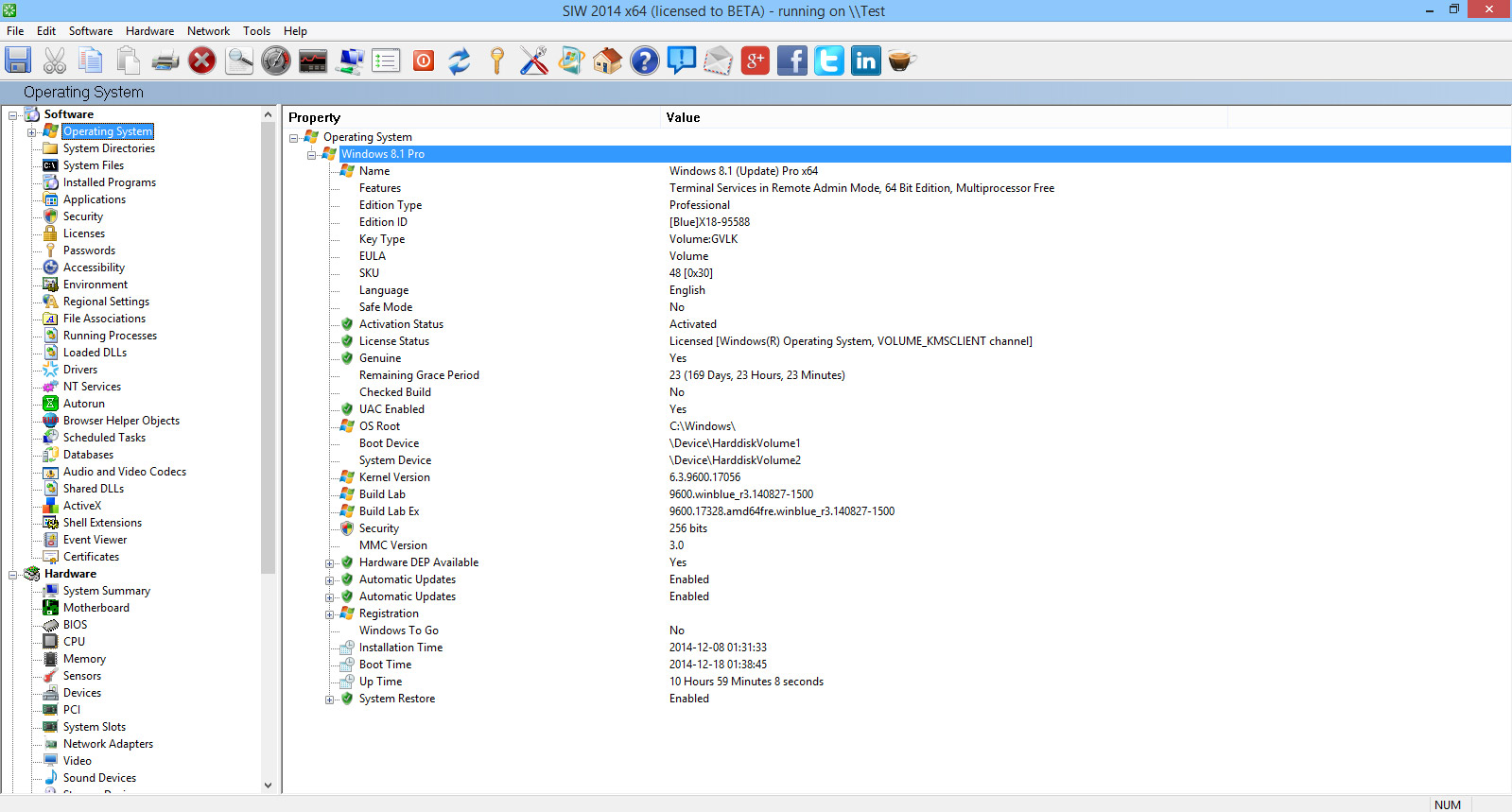Viewport: 1512px width, 812px height.
Task: Select Installed Programs in the tree
Action: [110, 182]
